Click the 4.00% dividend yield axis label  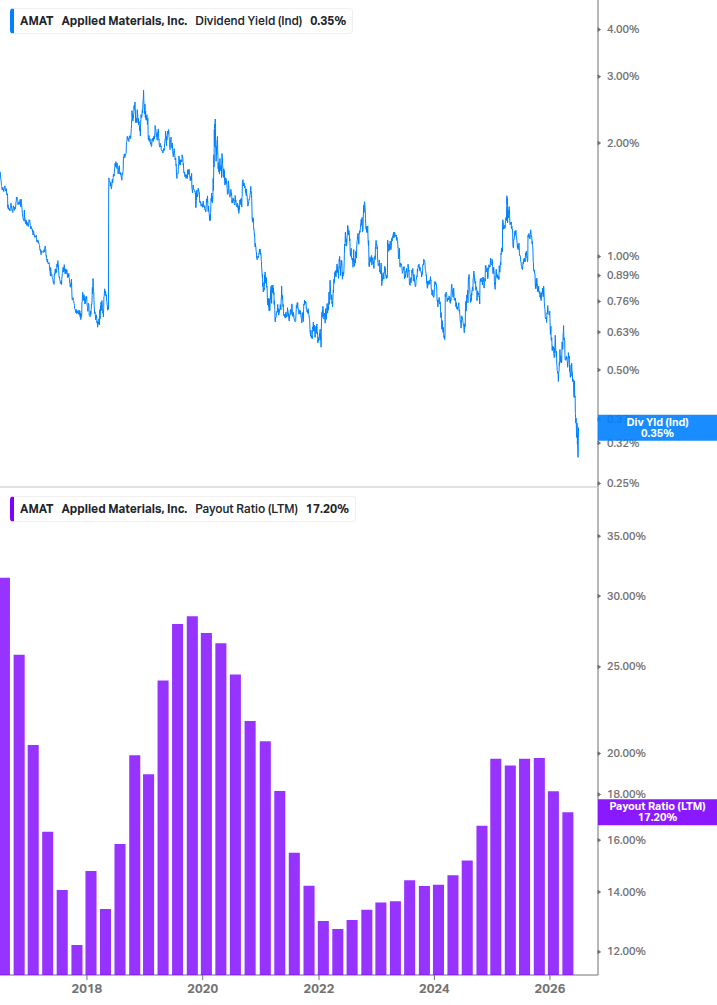pos(623,29)
